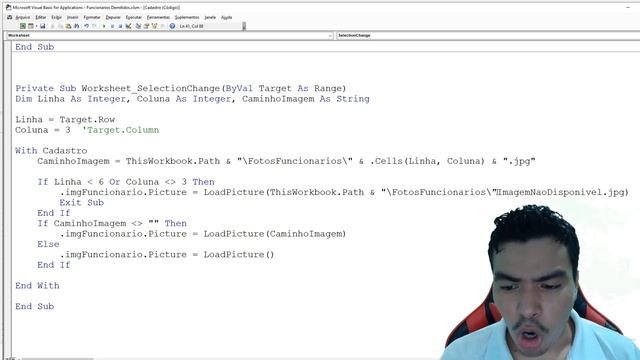Minimize the VBA editor window
640x360 pixels.
click(628, 7)
